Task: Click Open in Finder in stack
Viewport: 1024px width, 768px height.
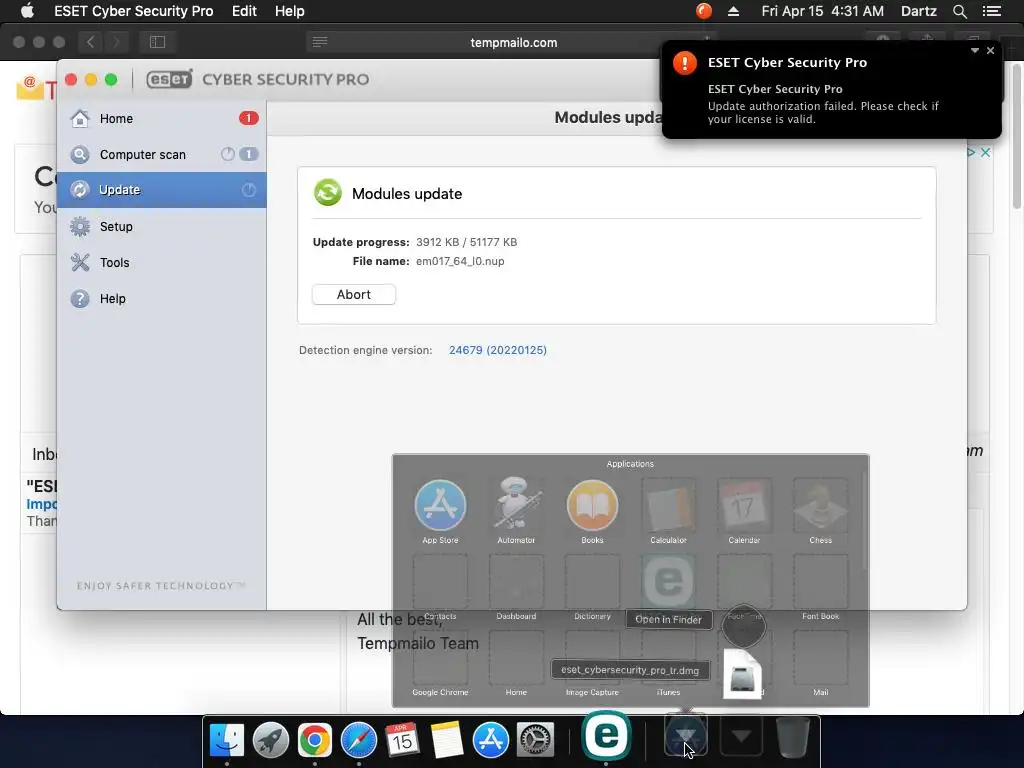Action: 668,620
